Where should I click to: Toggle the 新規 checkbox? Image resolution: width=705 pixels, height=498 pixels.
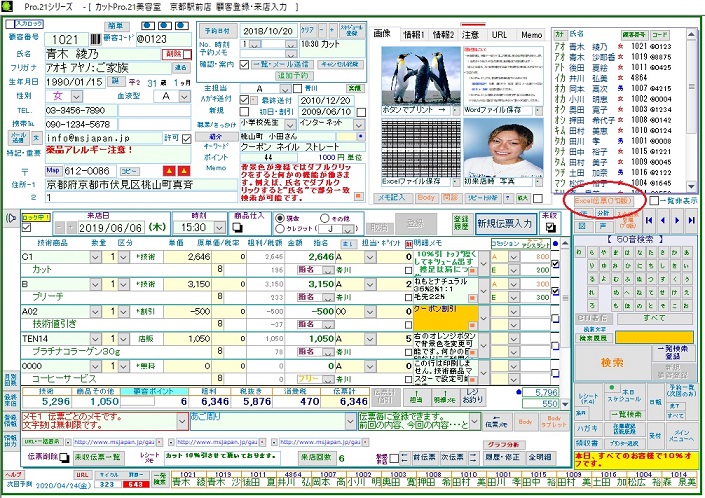point(244,111)
